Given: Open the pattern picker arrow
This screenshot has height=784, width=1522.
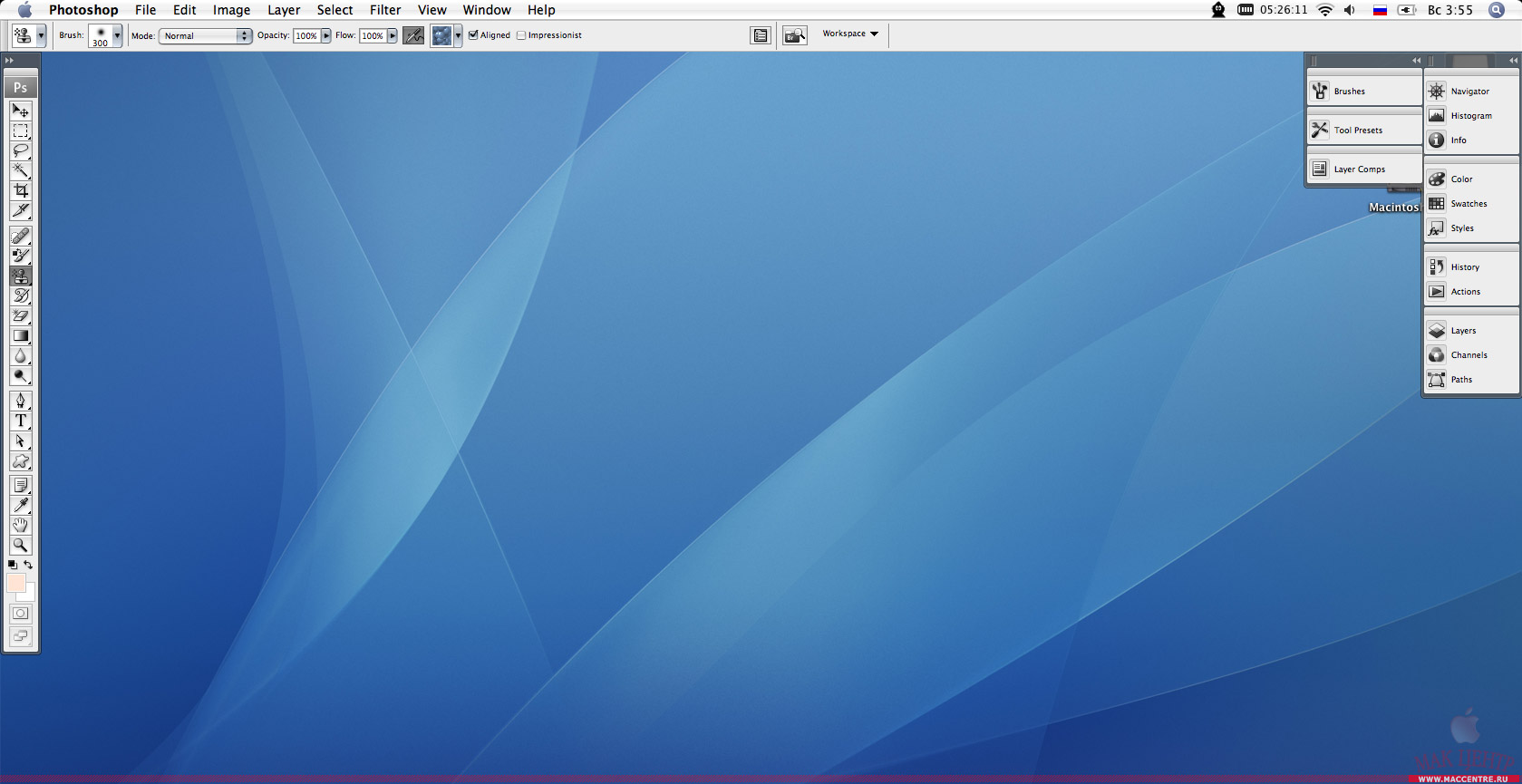Looking at the screenshot, I should point(458,35).
